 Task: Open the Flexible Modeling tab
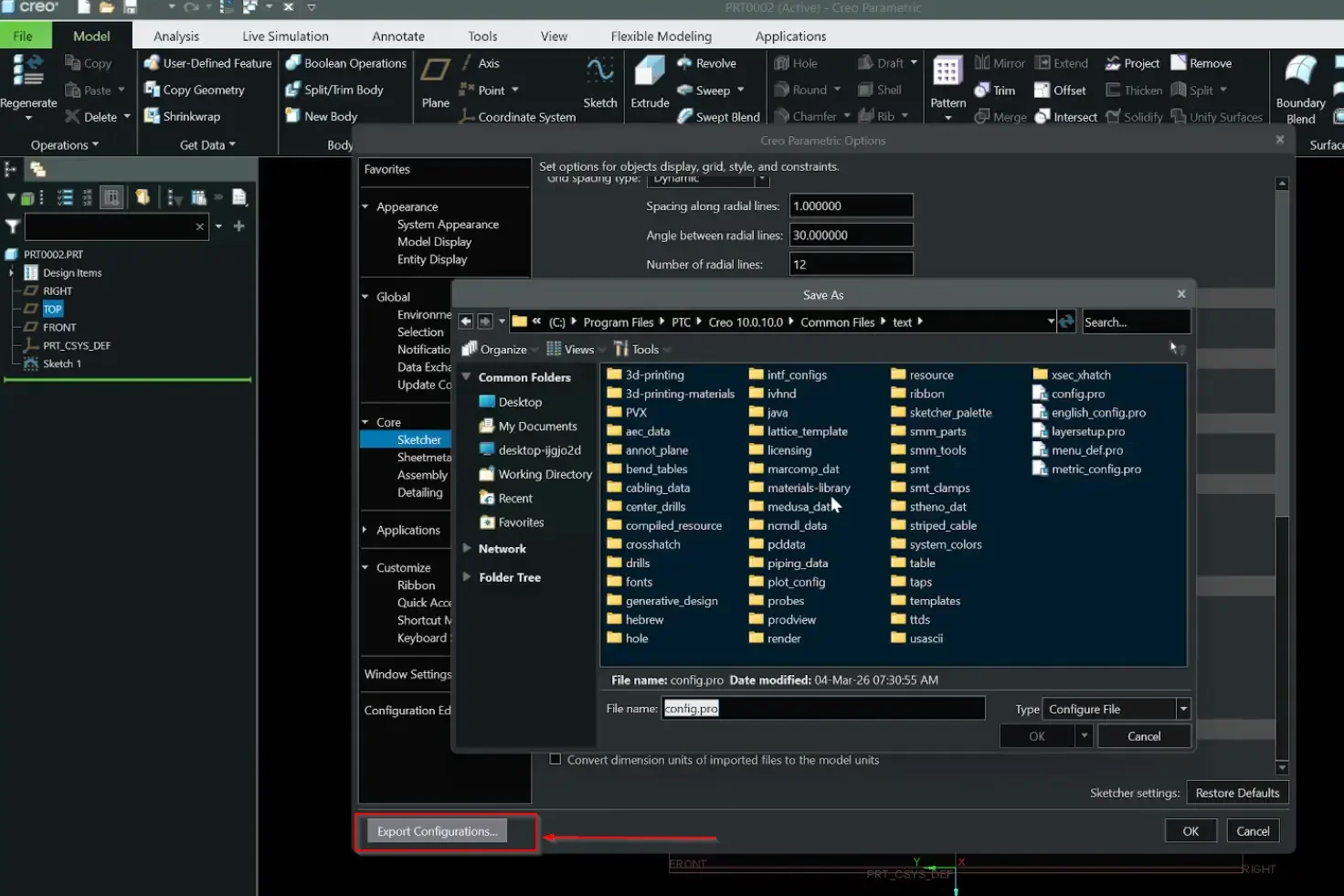click(661, 36)
